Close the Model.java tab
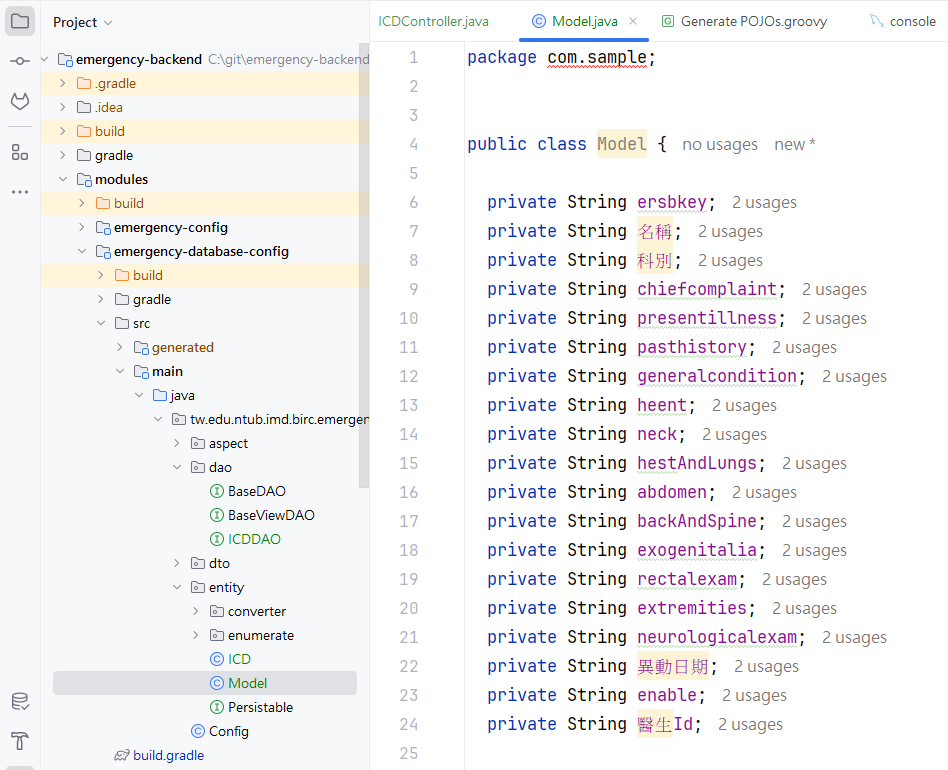Screen dimensions: 948x770 click(x=633, y=21)
